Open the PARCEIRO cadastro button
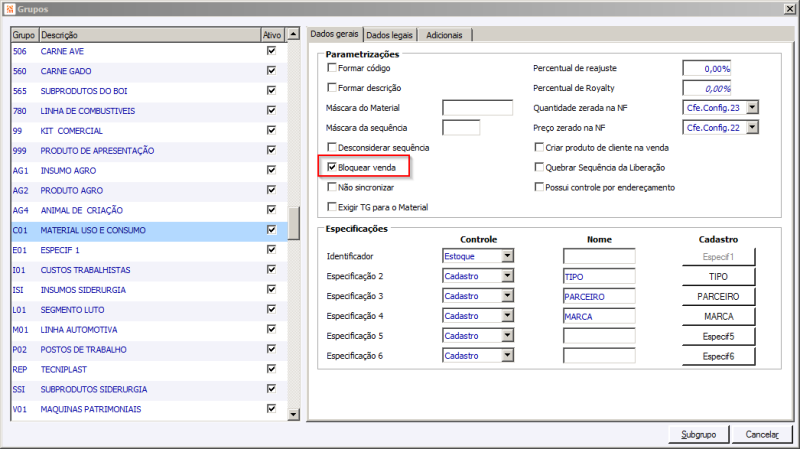 pyautogui.click(x=718, y=296)
